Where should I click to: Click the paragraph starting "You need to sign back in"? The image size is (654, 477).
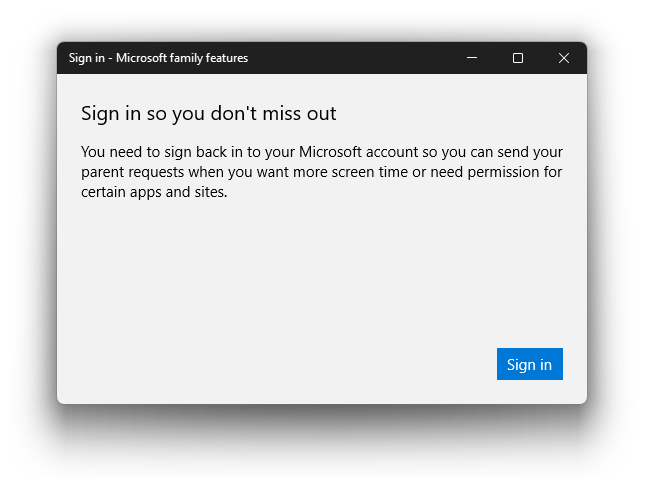click(x=322, y=172)
